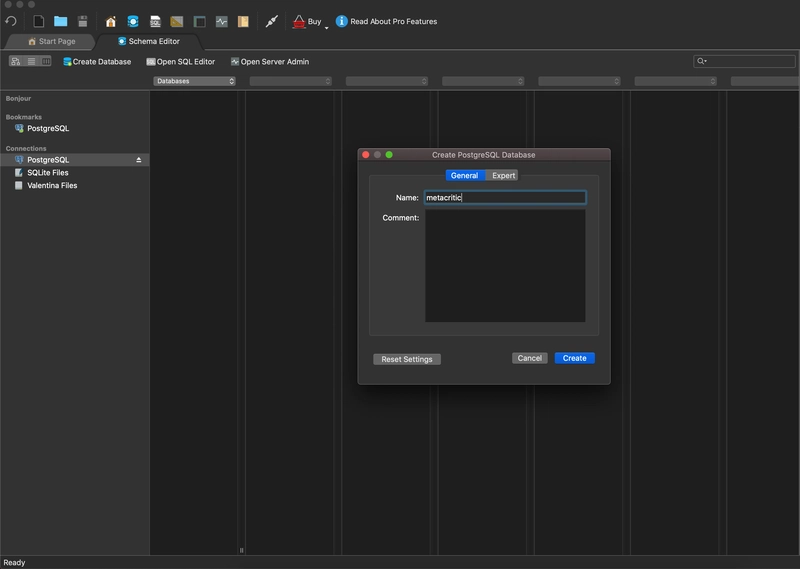Click the Ready status bar text

14,562
